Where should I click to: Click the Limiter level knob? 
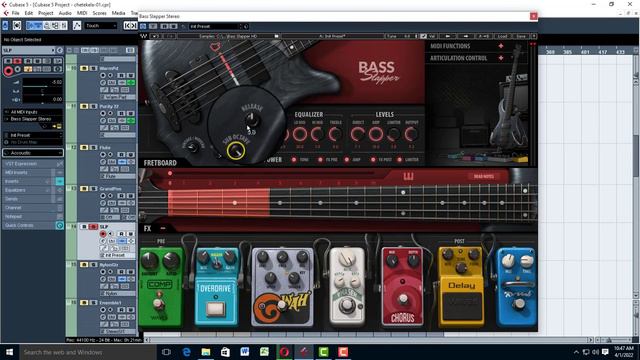[x=393, y=134]
